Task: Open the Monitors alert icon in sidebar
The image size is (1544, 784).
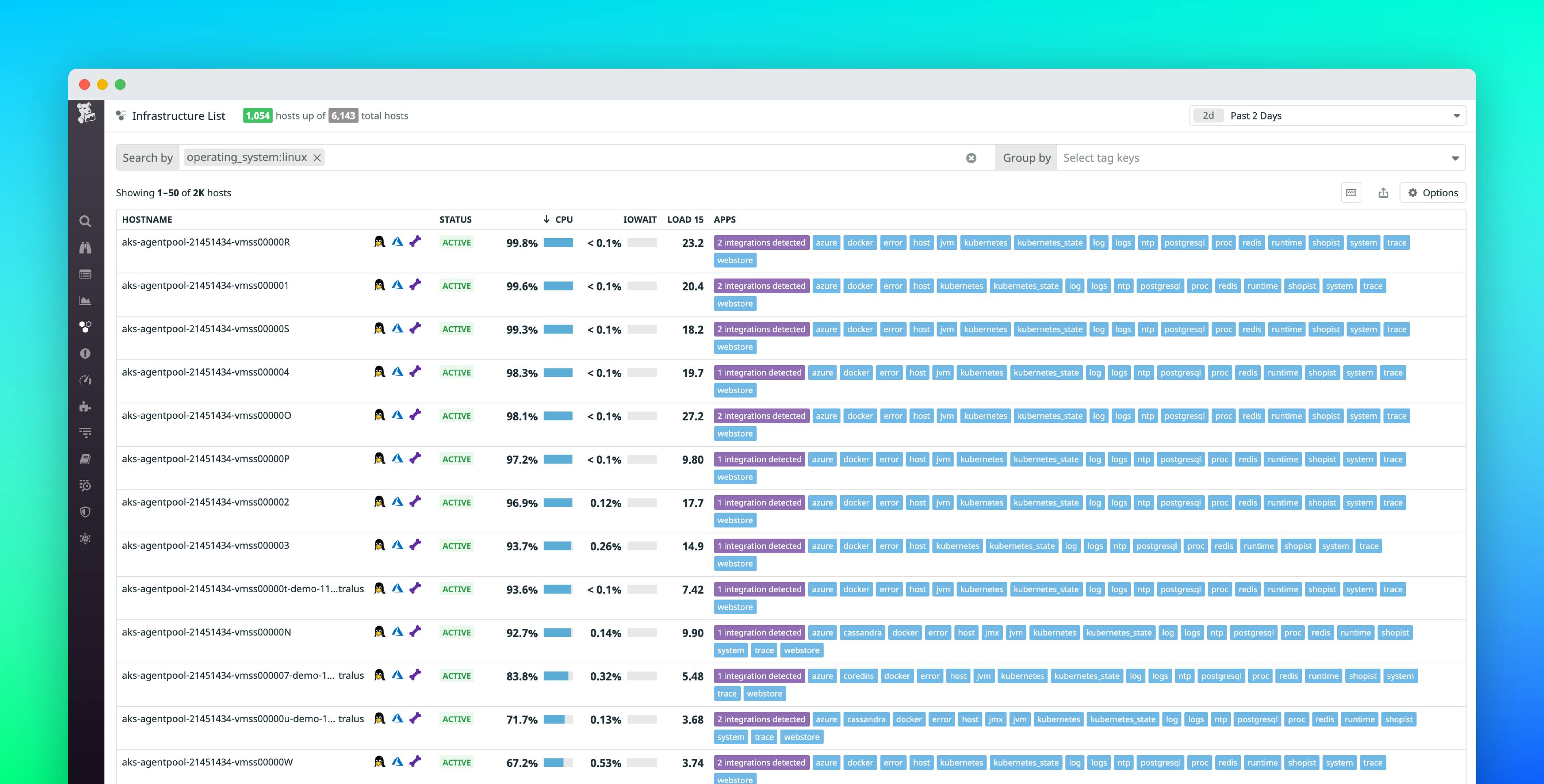Action: pos(85,354)
